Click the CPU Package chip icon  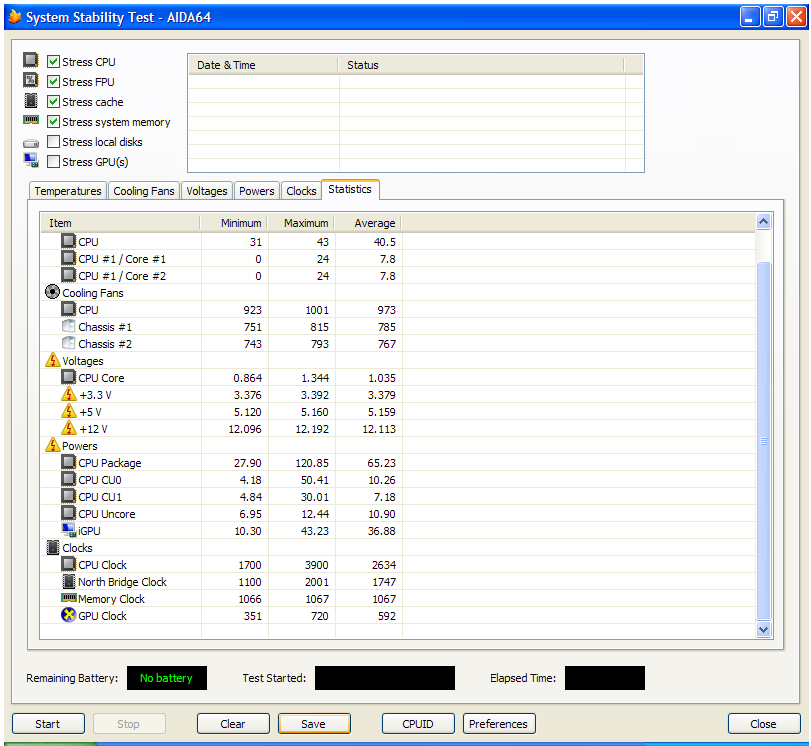(x=68, y=461)
